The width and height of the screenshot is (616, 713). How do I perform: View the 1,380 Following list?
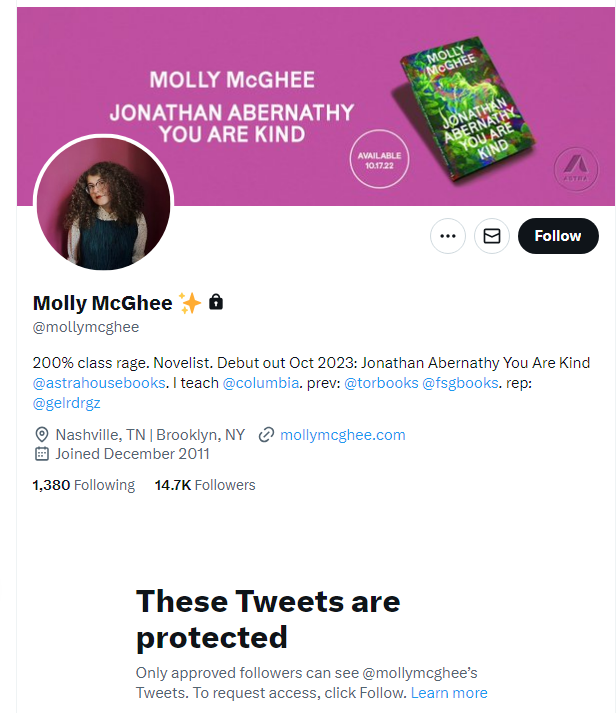click(x=83, y=485)
